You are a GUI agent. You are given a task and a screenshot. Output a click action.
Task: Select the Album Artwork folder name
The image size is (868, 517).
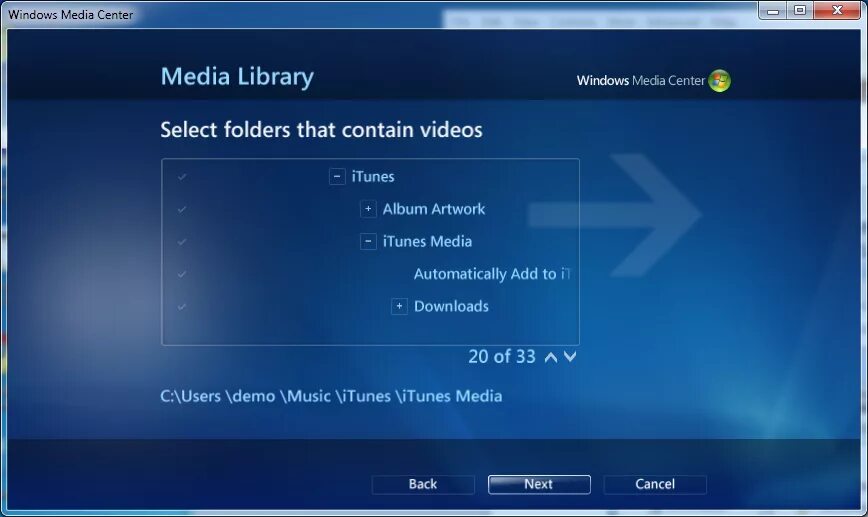click(x=434, y=209)
